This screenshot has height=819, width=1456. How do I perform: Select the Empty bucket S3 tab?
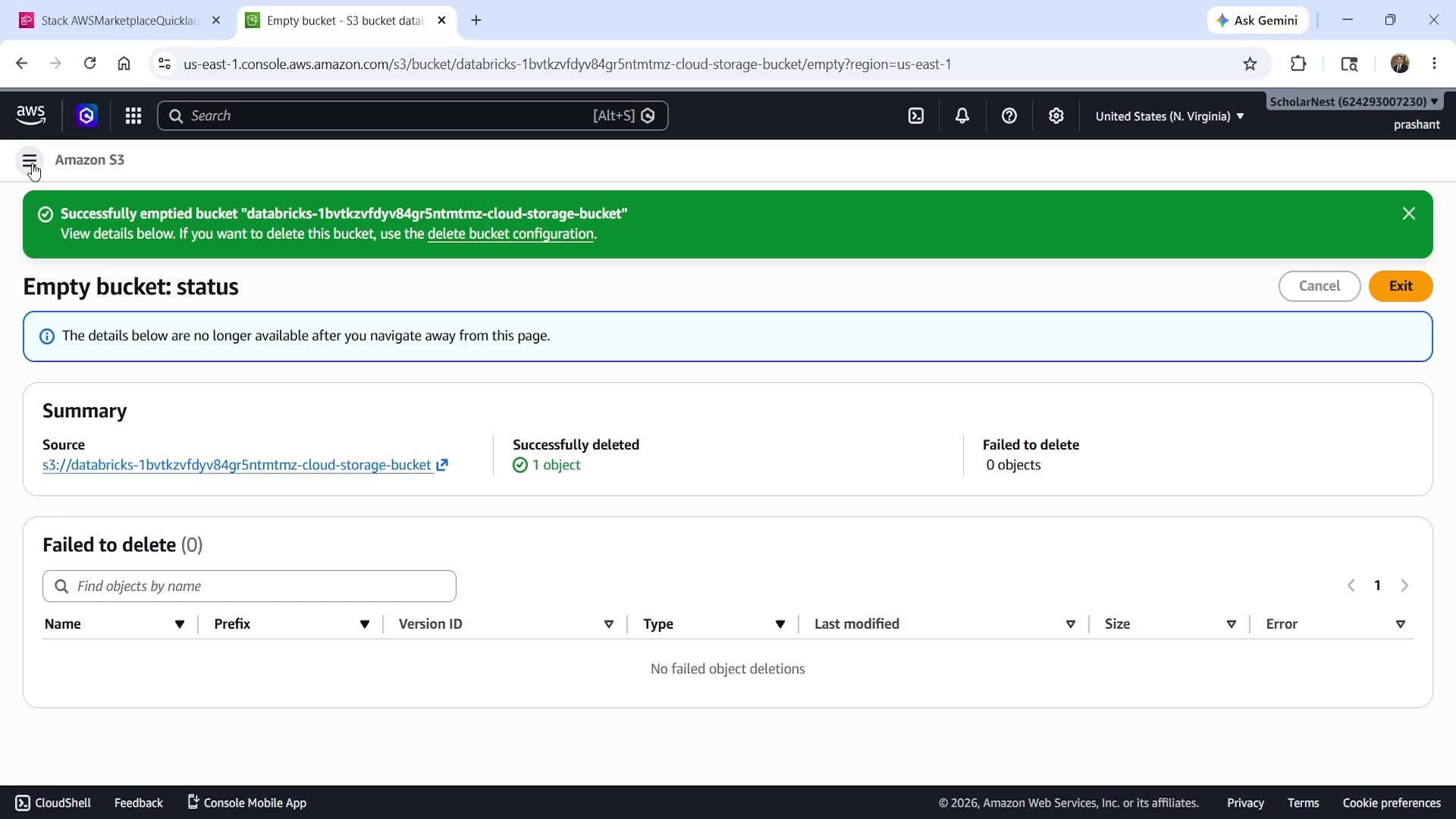coord(347,20)
